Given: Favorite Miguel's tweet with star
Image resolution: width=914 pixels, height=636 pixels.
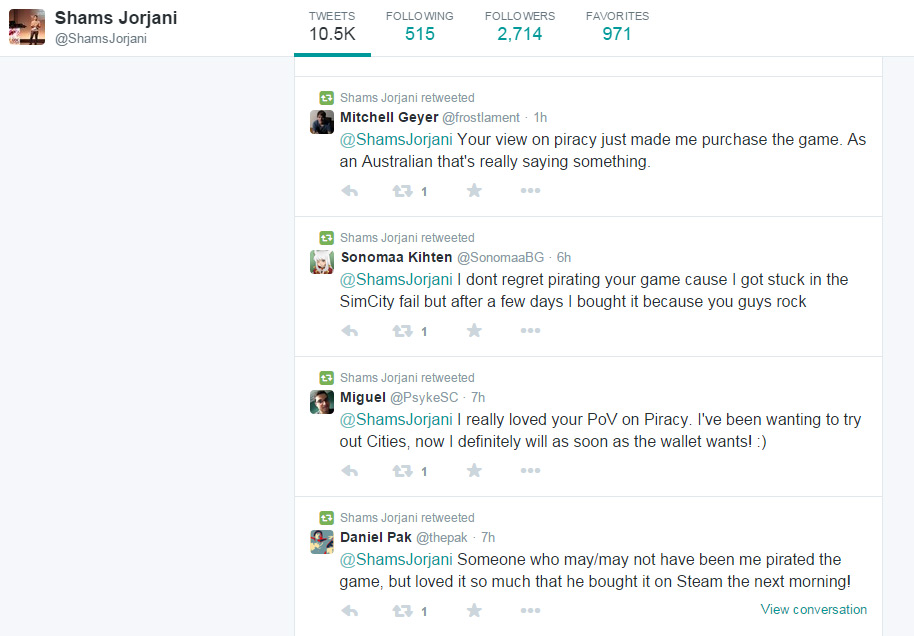Looking at the screenshot, I should (474, 471).
